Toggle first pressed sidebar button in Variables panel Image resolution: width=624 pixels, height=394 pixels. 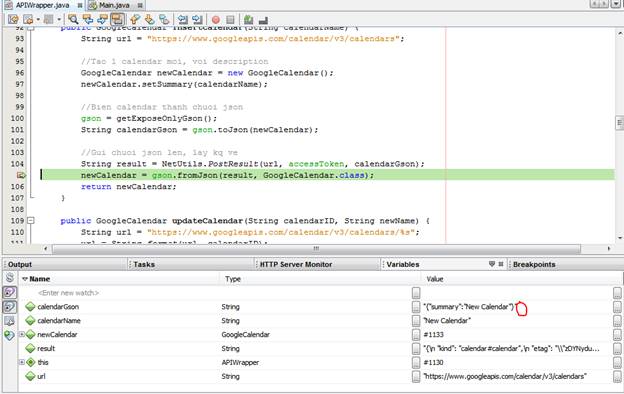[10, 293]
